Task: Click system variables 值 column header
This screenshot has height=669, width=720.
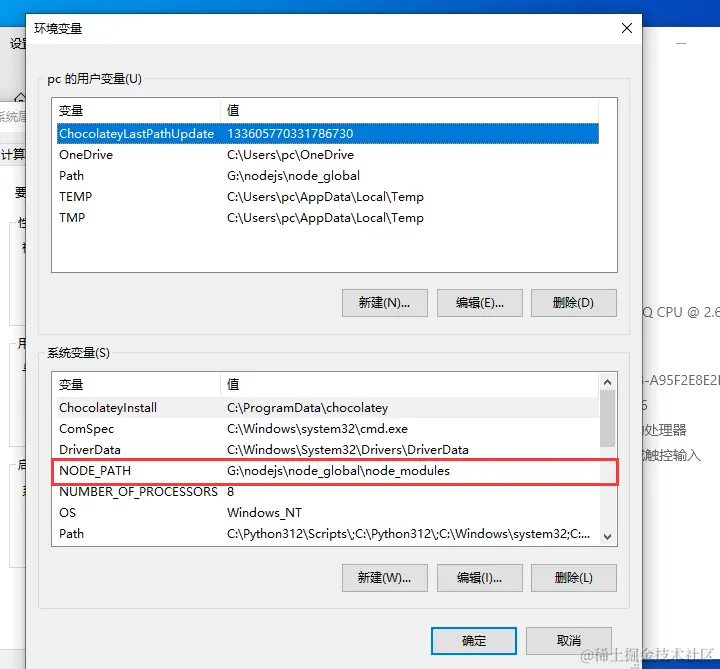Action: tap(410, 384)
